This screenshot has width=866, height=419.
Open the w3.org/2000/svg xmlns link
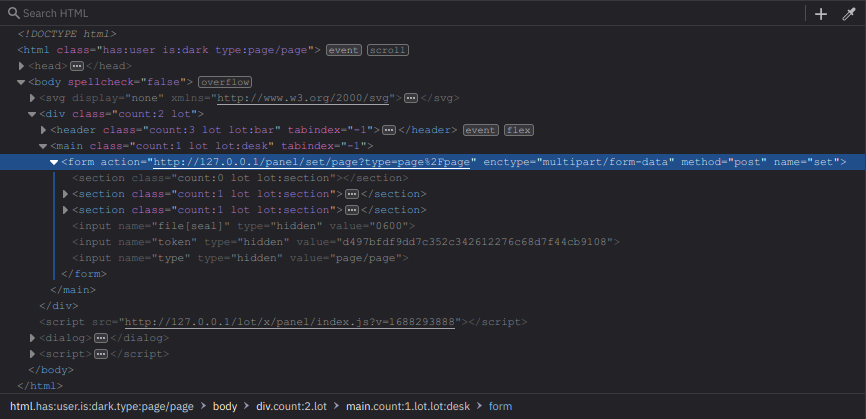pyautogui.click(x=303, y=98)
